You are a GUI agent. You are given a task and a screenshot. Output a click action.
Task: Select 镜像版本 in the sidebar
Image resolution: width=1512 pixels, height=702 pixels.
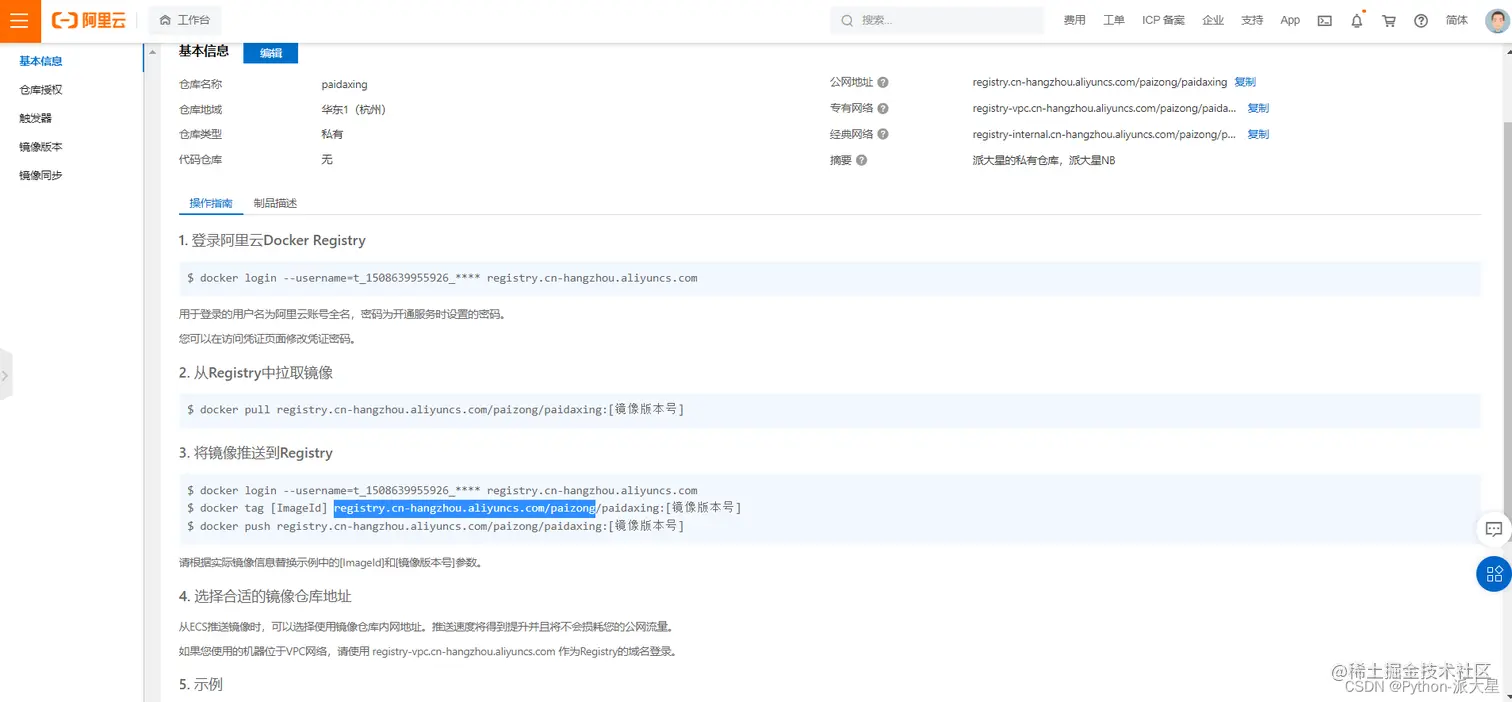41,146
